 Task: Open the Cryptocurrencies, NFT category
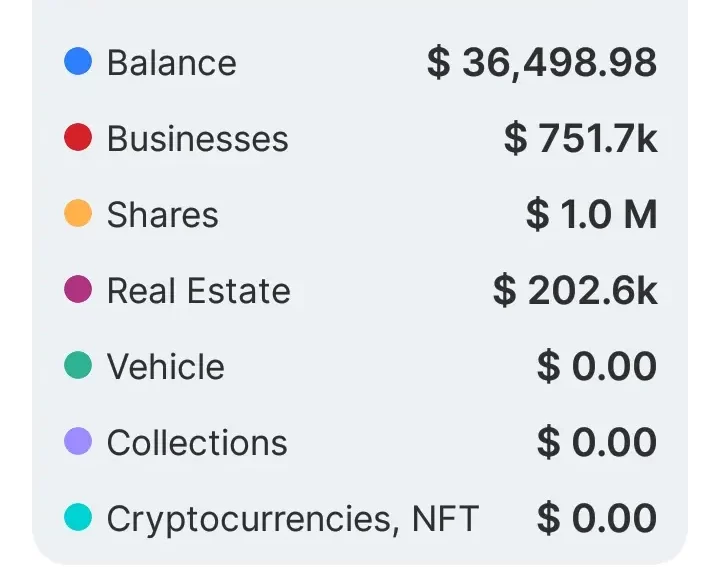tap(292, 519)
